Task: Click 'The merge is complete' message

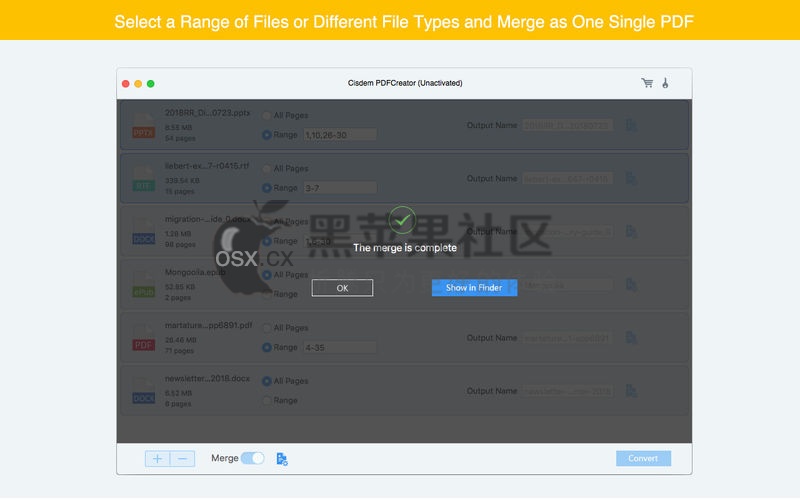Action: point(405,248)
